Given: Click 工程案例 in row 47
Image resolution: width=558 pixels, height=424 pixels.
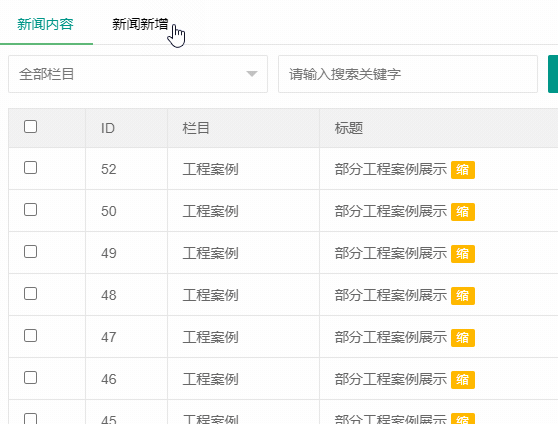Looking at the screenshot, I should tap(210, 337).
